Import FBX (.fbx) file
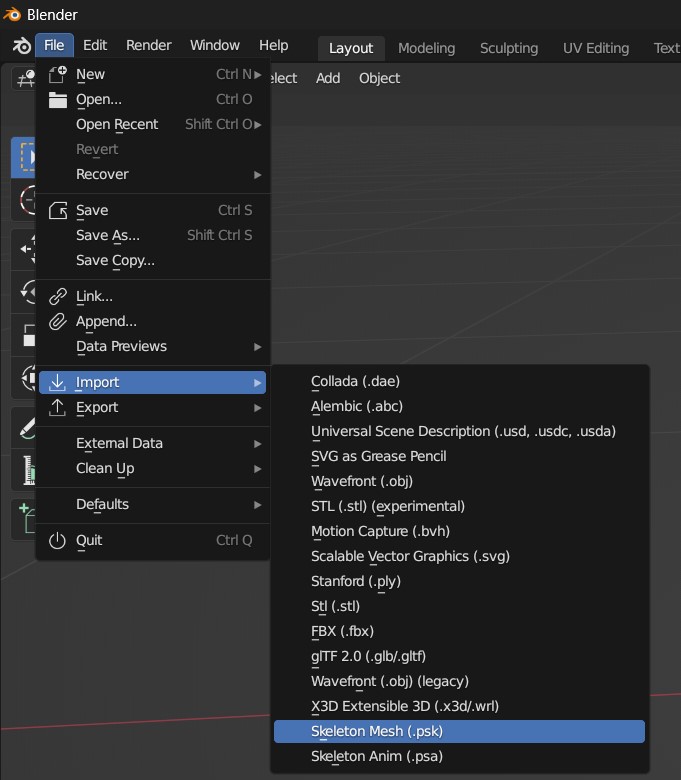The width and height of the screenshot is (681, 780). 459,631
